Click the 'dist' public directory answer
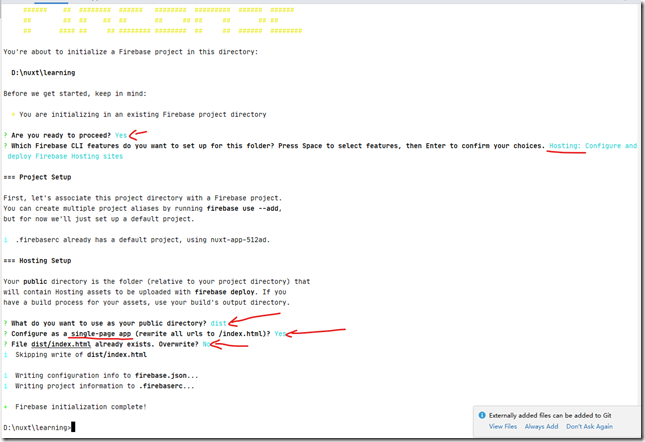Image resolution: width=645 pixels, height=442 pixels. (x=218, y=323)
